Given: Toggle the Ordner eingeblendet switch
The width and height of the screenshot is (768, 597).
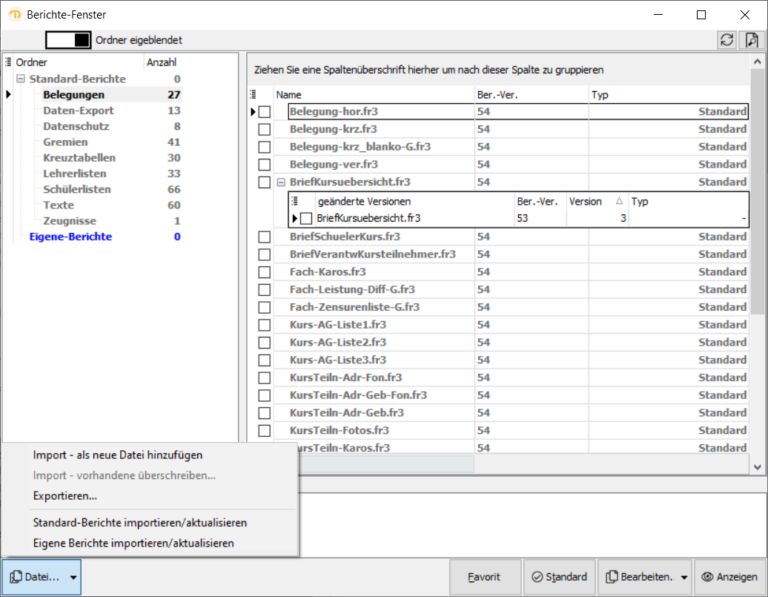Looking at the screenshot, I should point(67,40).
